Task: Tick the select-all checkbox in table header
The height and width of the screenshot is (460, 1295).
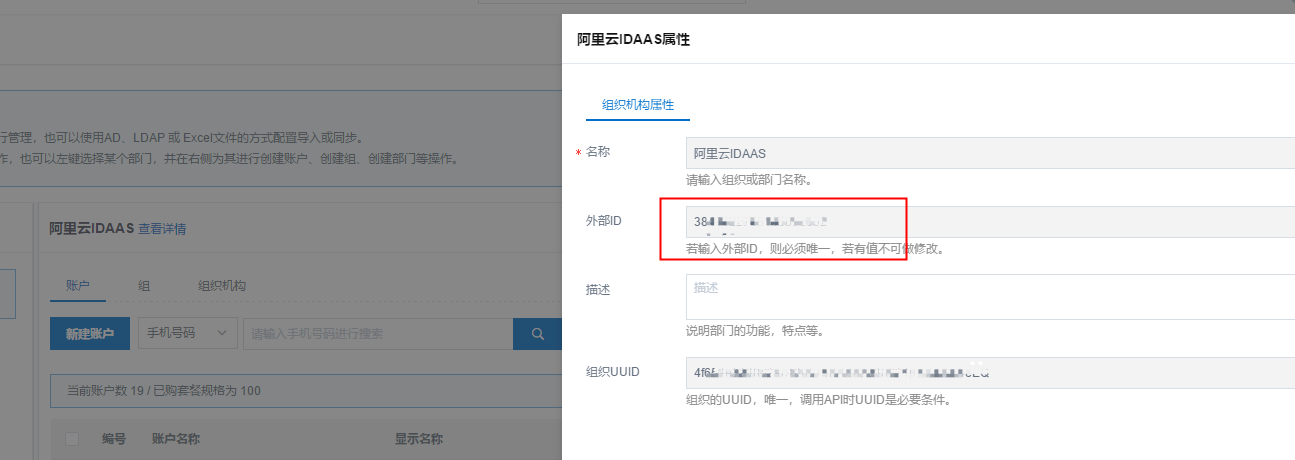Action: click(x=72, y=439)
